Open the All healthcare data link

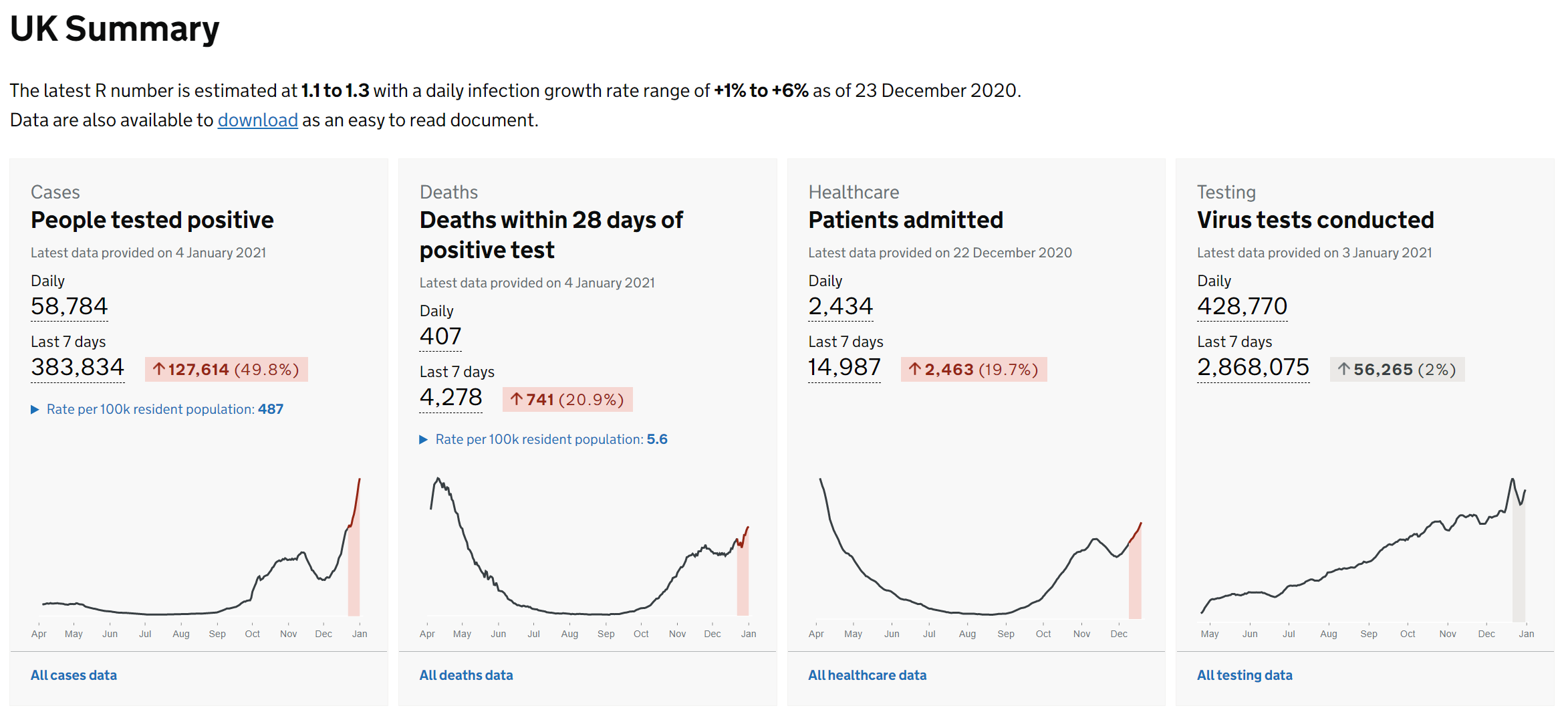tap(867, 675)
